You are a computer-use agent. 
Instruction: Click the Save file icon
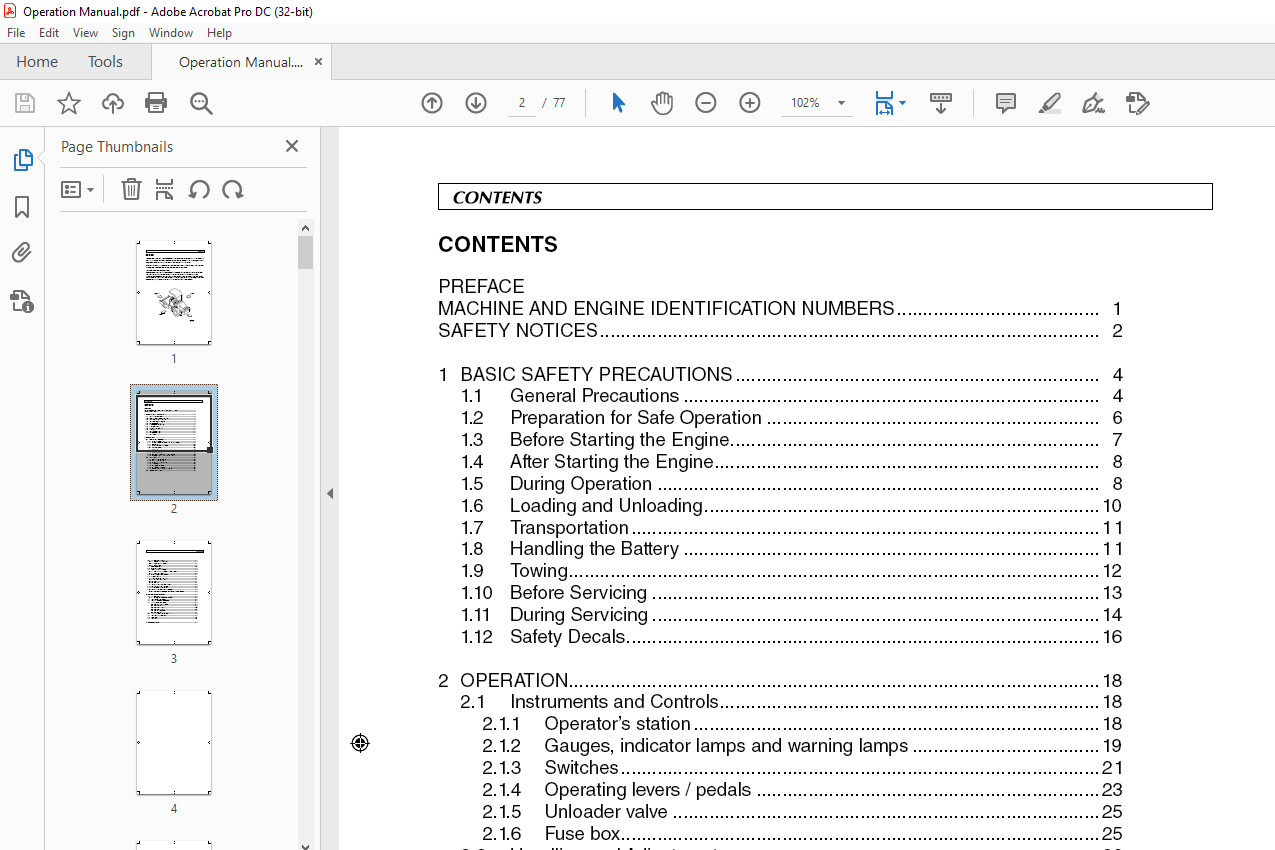click(25, 103)
